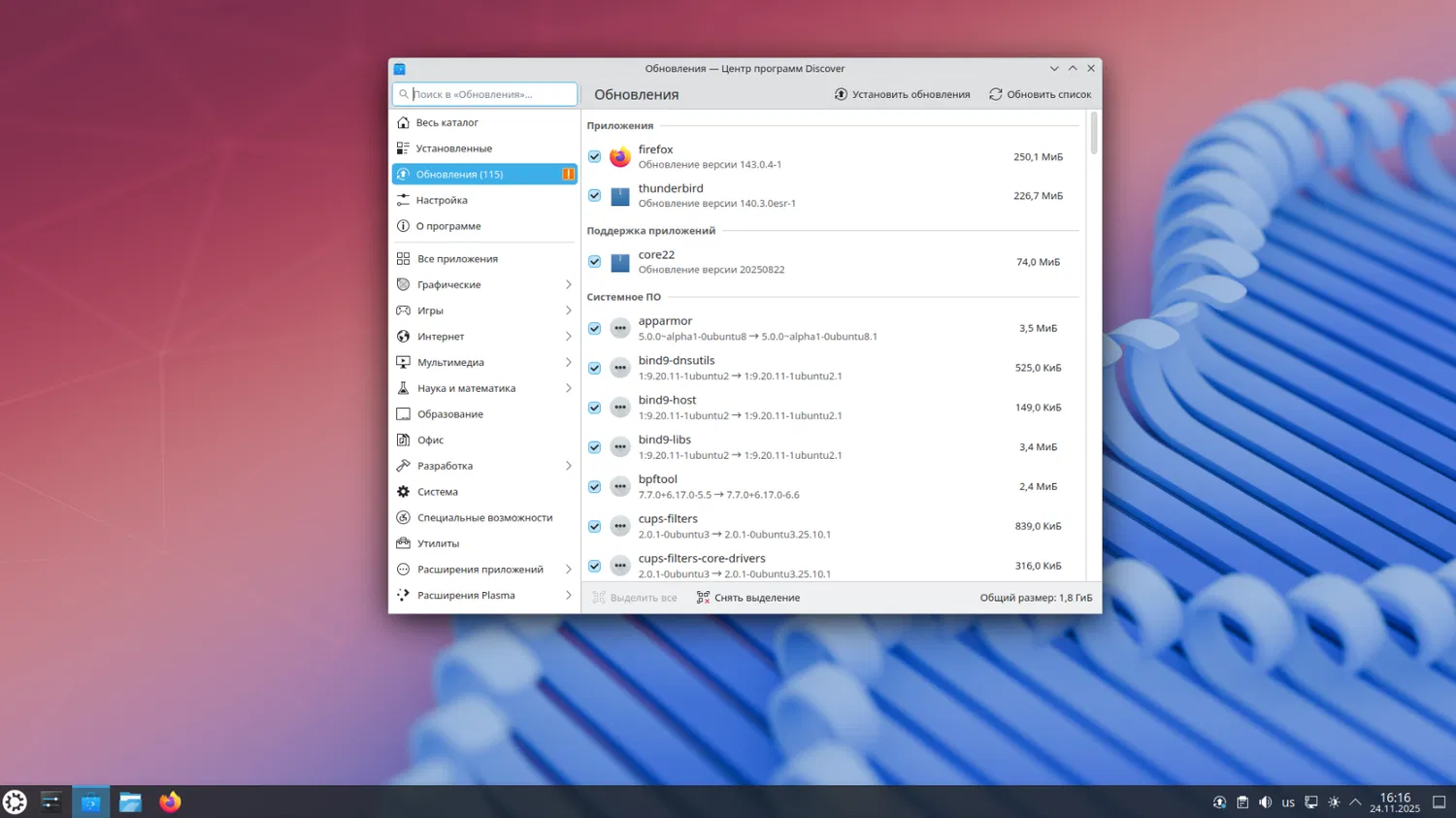Expand the Наука и математика arrow
Screen dimensions: 1456x818
(x=569, y=388)
